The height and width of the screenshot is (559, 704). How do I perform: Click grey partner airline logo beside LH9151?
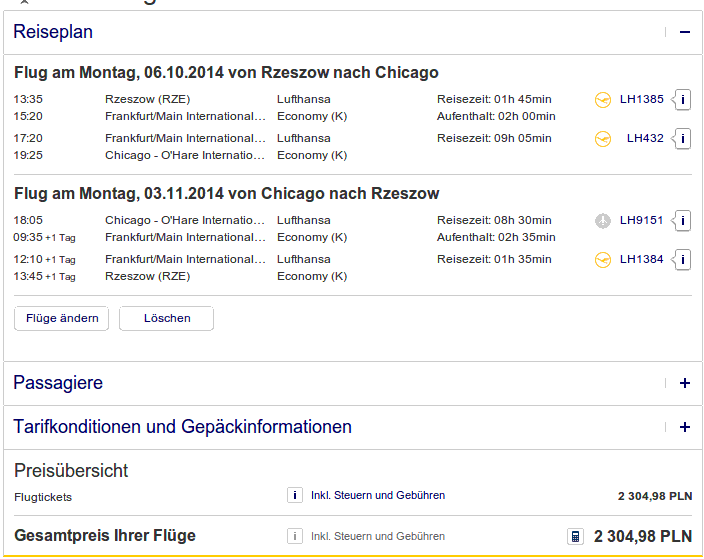603,221
